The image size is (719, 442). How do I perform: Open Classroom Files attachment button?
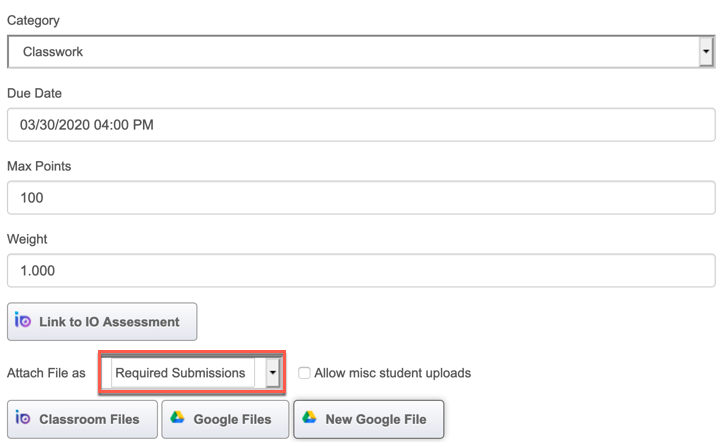83,419
